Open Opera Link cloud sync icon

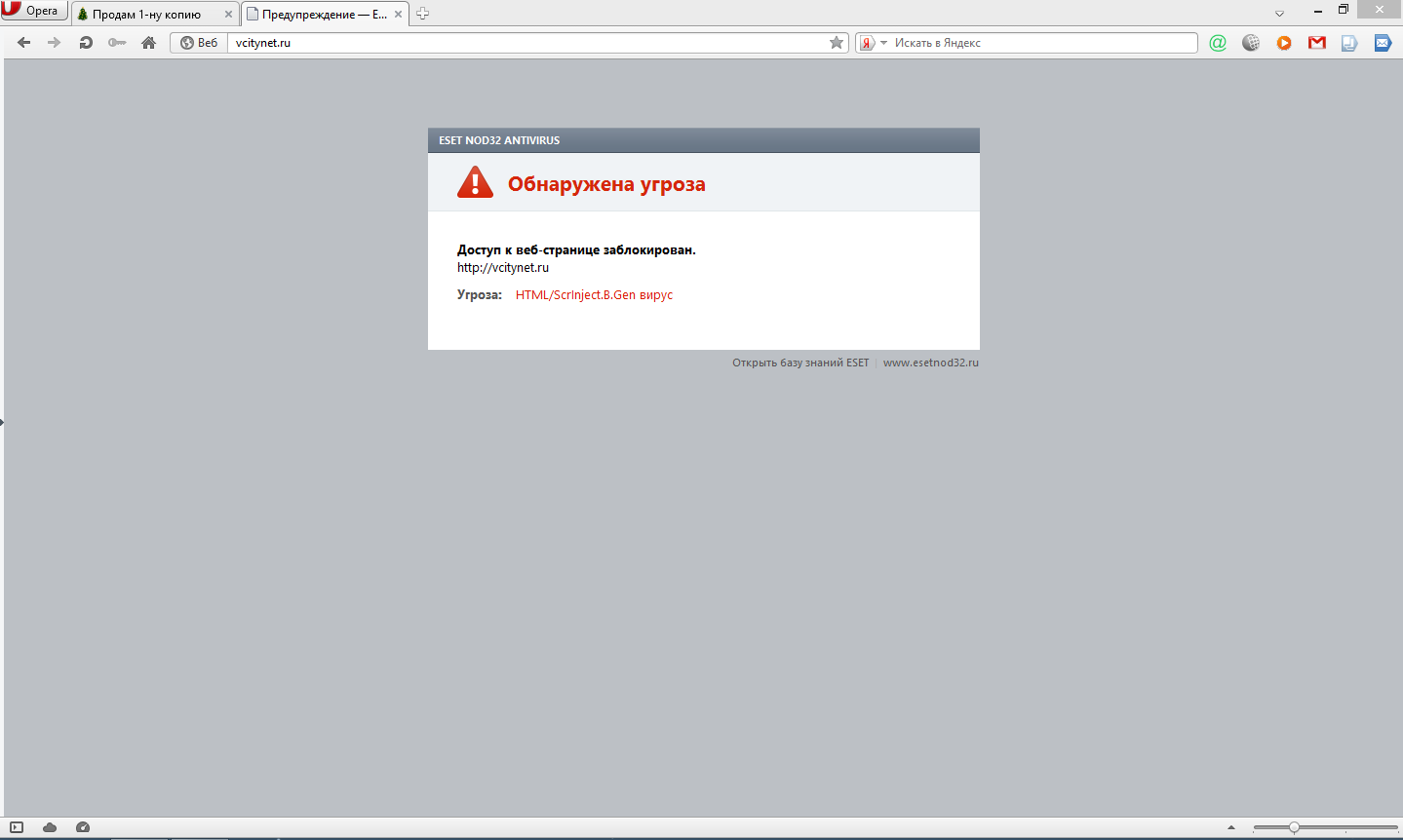50,827
